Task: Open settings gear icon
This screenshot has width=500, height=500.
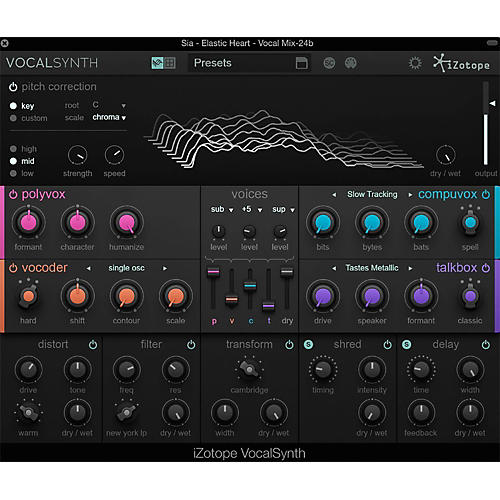Action: point(415,63)
